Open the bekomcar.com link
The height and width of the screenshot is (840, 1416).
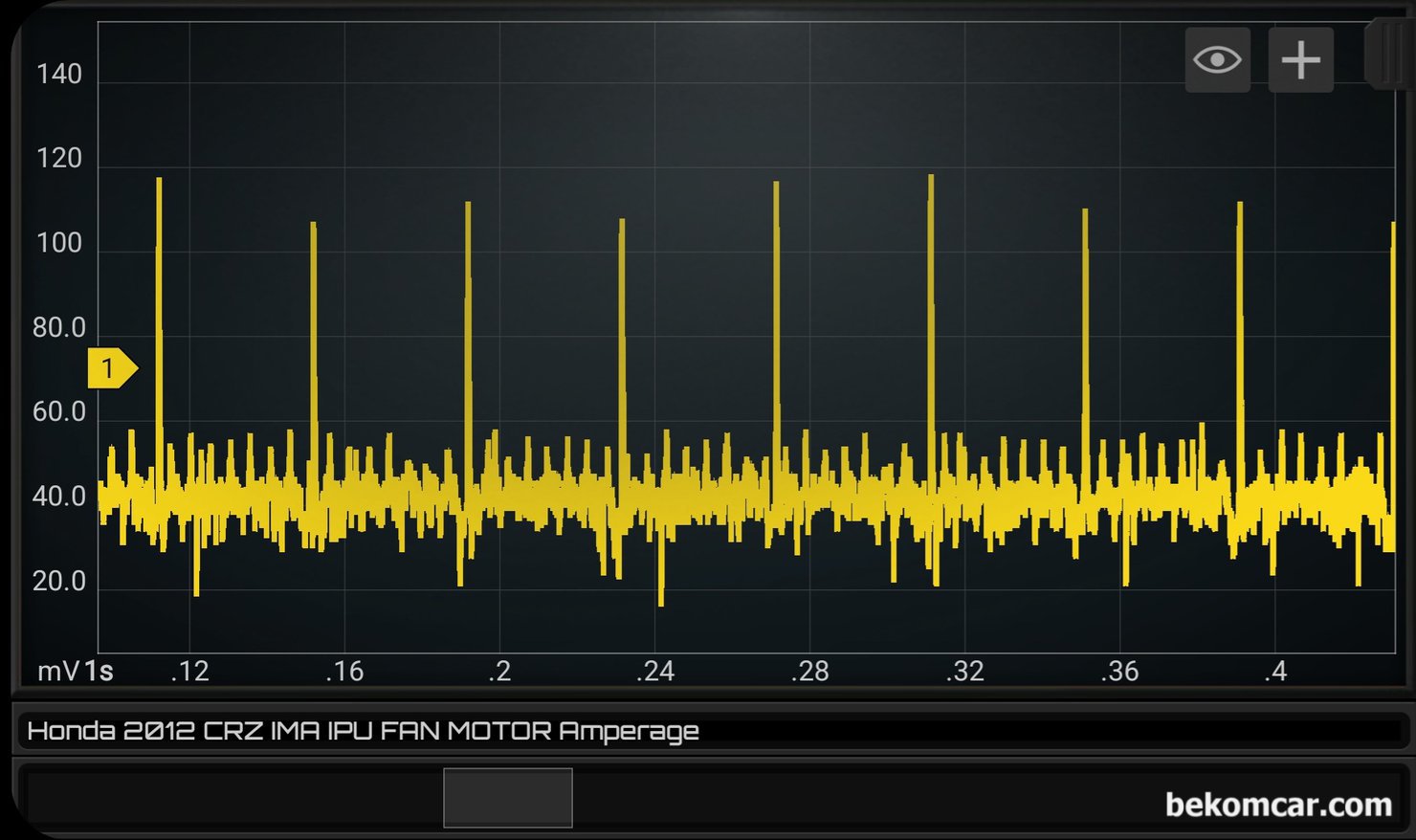tap(1278, 806)
